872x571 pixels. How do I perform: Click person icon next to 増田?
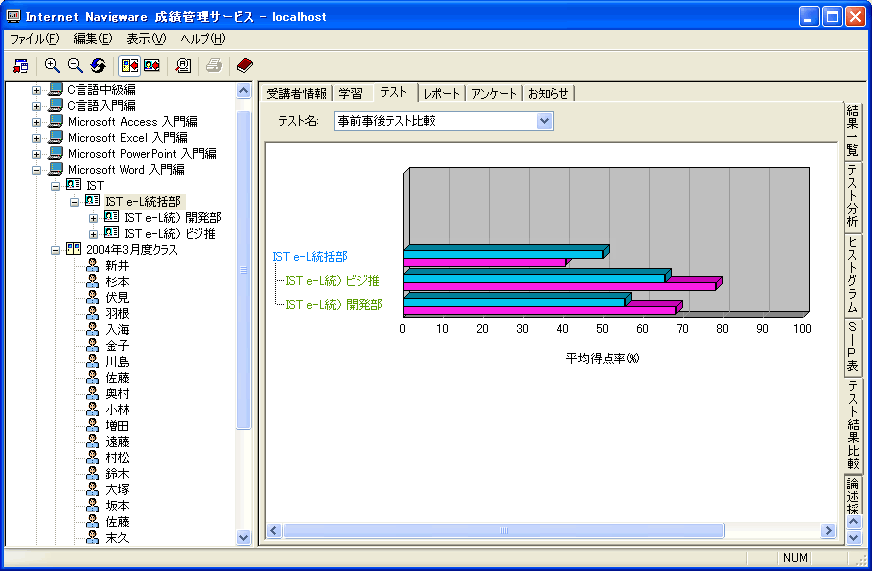pyautogui.click(x=92, y=425)
